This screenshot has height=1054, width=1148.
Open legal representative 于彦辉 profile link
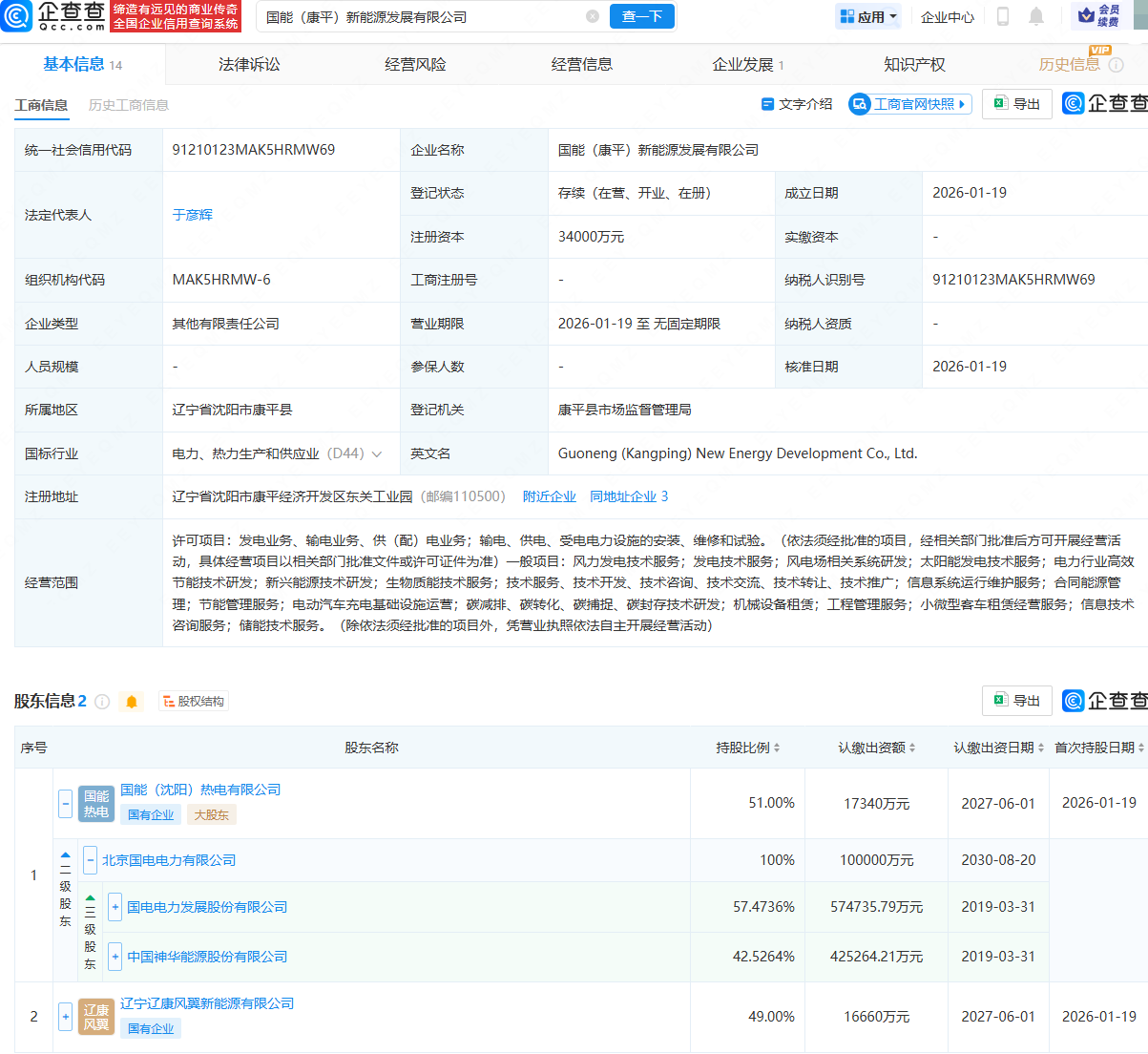tap(193, 215)
